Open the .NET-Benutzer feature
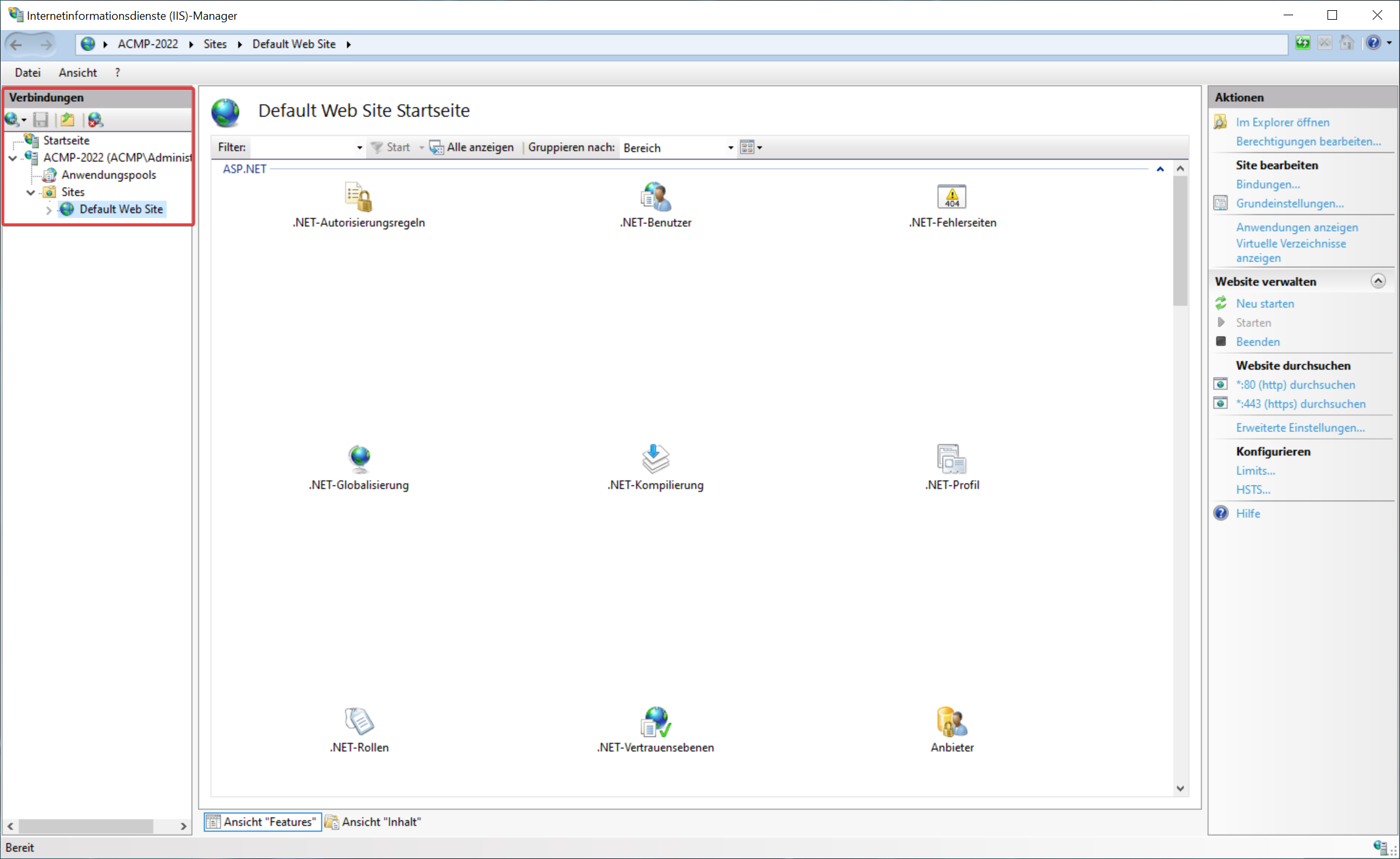This screenshot has width=1400, height=859. click(x=656, y=204)
